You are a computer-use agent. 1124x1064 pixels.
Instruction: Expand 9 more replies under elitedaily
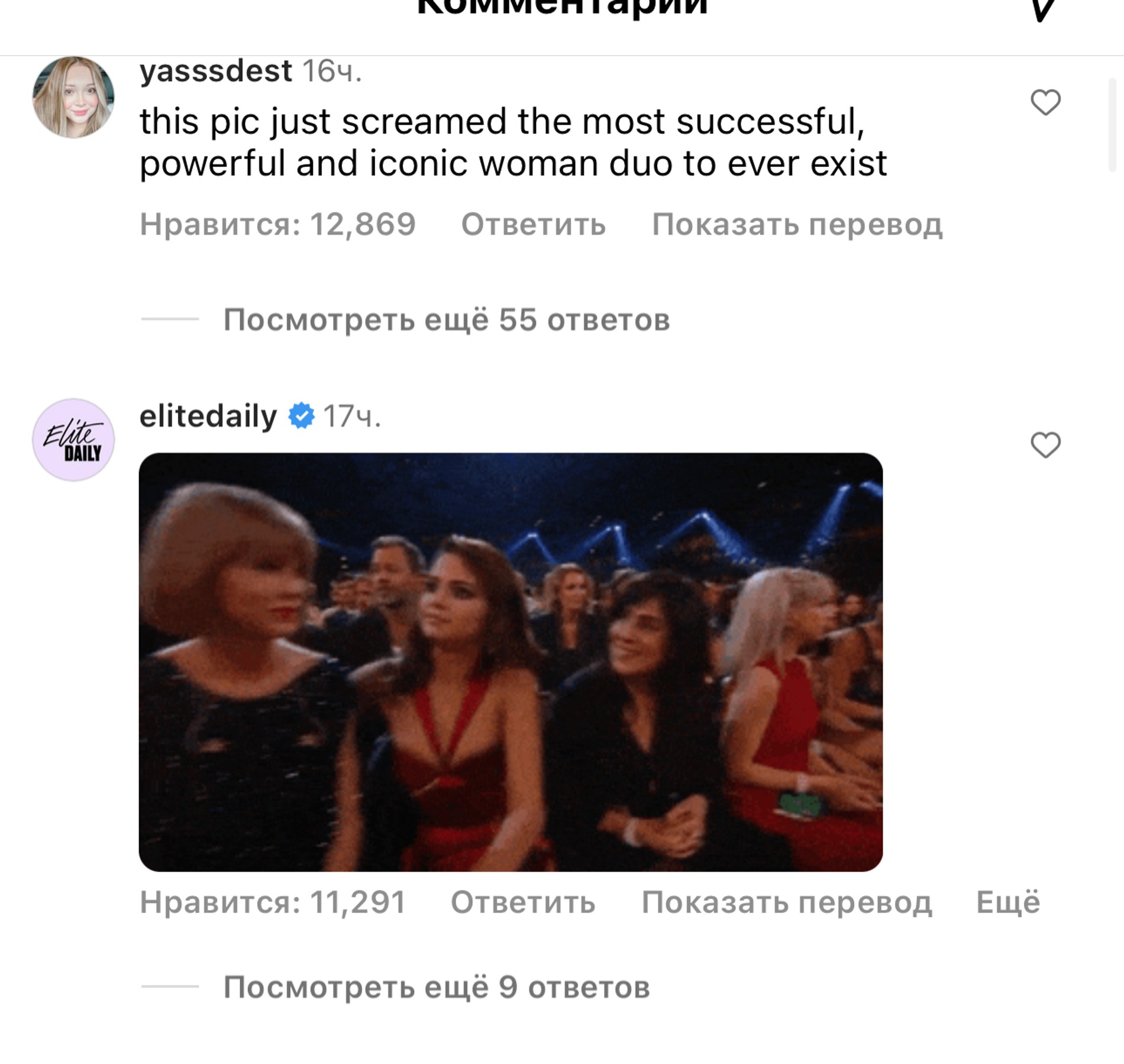click(436, 987)
